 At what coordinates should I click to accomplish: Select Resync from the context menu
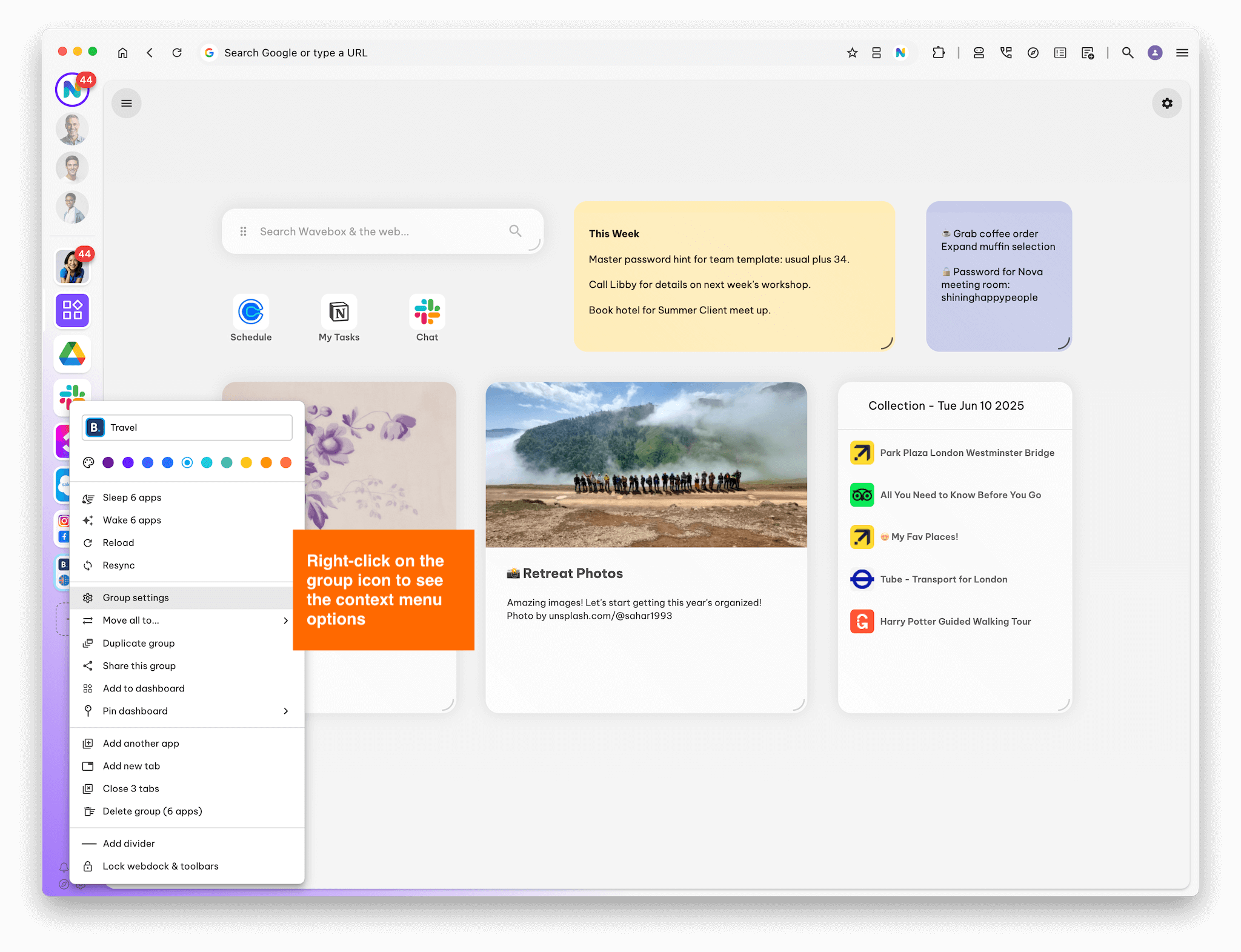click(x=187, y=565)
